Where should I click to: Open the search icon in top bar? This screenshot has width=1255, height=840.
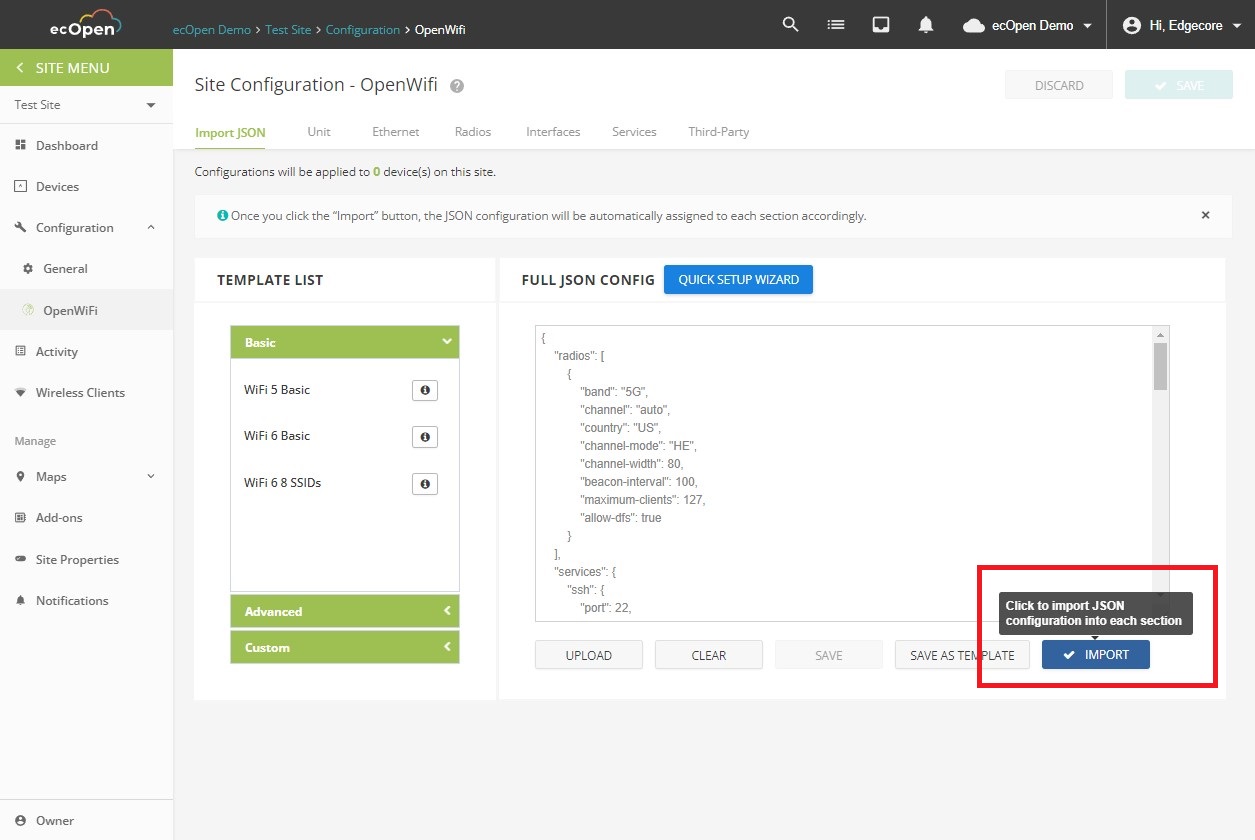point(790,25)
